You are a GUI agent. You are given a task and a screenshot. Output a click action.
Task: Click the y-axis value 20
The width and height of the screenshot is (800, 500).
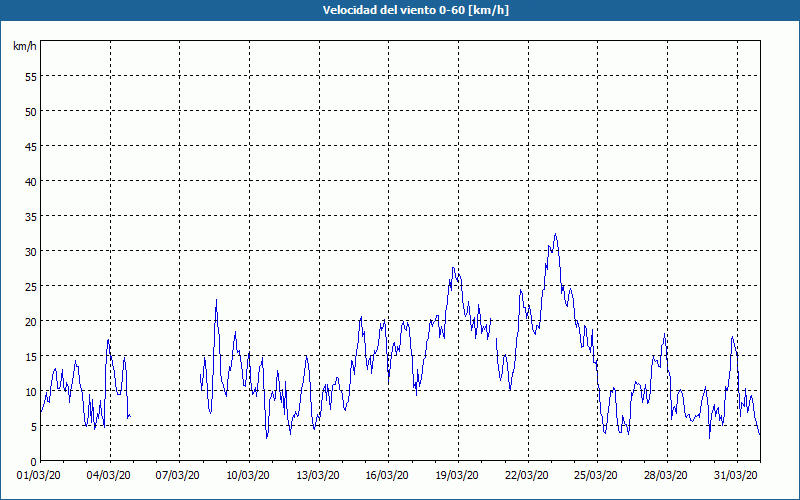pos(31,321)
